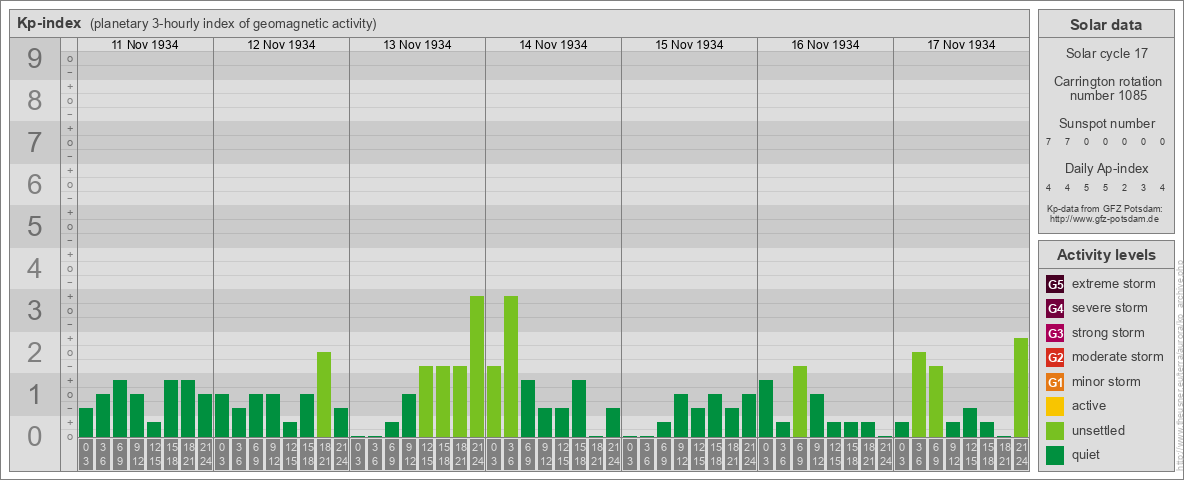This screenshot has width=1184, height=480.
Task: Click the 21-24 hour label under 17 Nov
Action: pos(1020,455)
